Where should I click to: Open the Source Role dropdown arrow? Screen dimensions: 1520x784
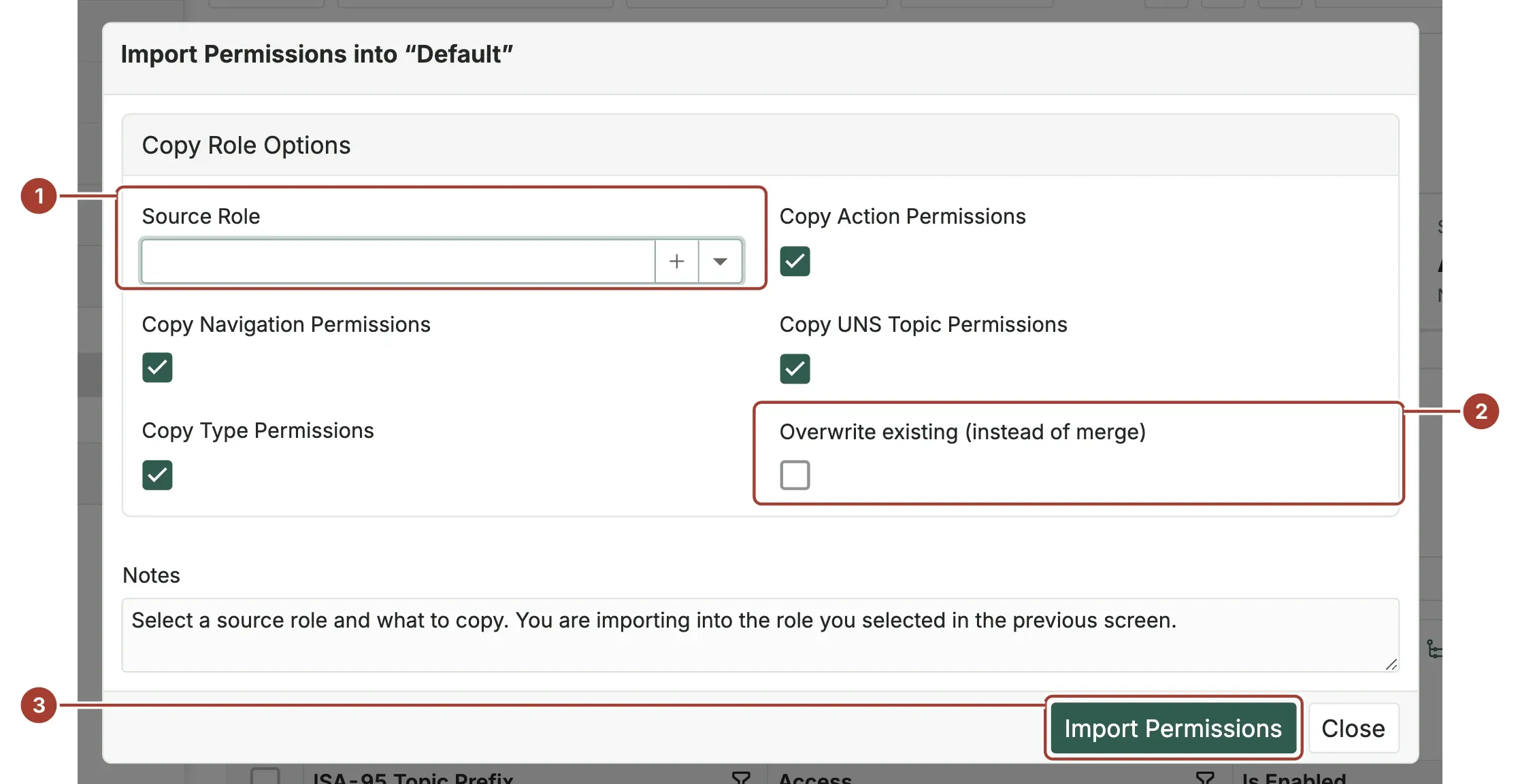click(x=720, y=261)
